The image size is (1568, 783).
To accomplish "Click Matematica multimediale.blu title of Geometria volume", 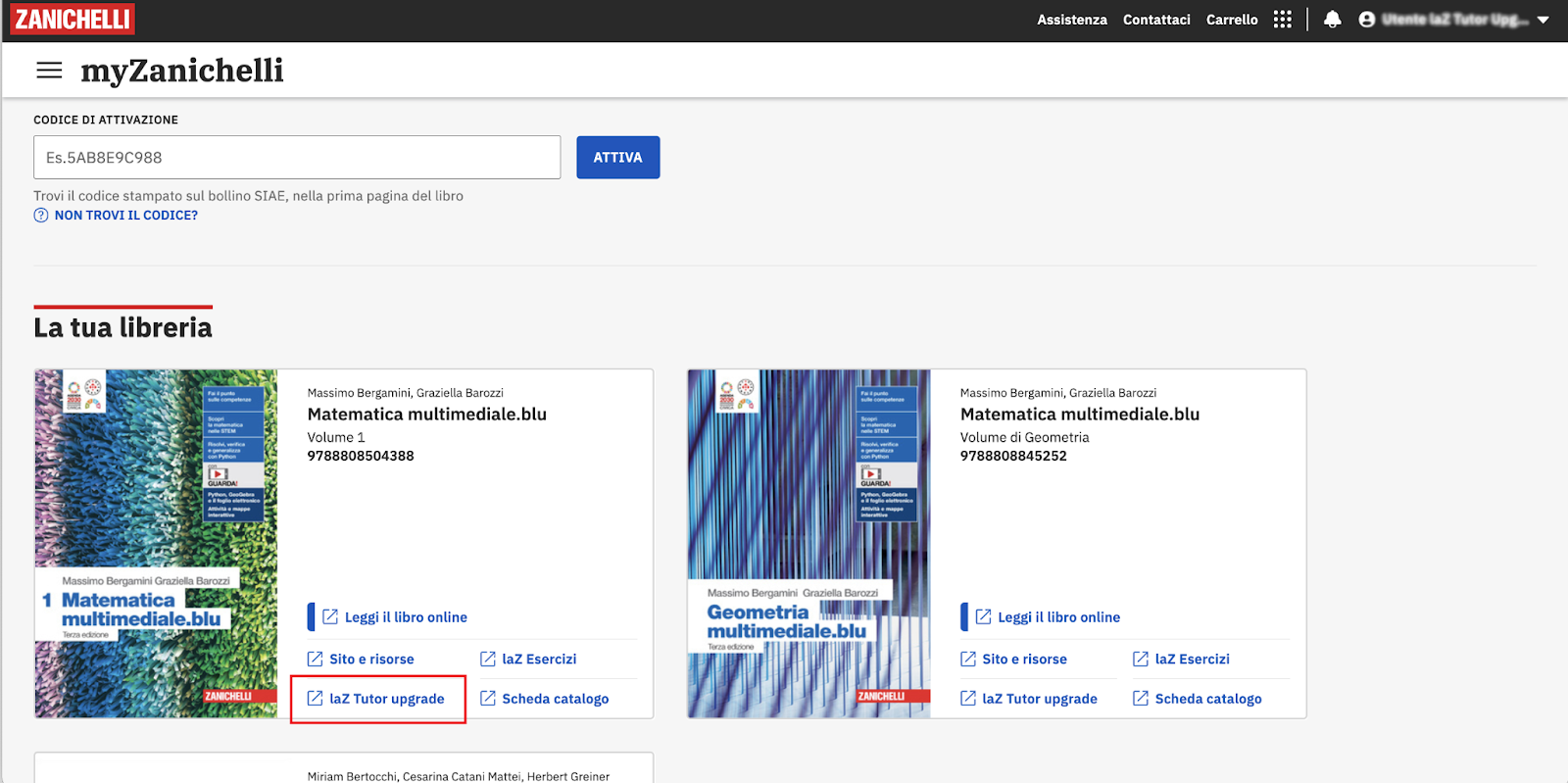I will [1080, 415].
